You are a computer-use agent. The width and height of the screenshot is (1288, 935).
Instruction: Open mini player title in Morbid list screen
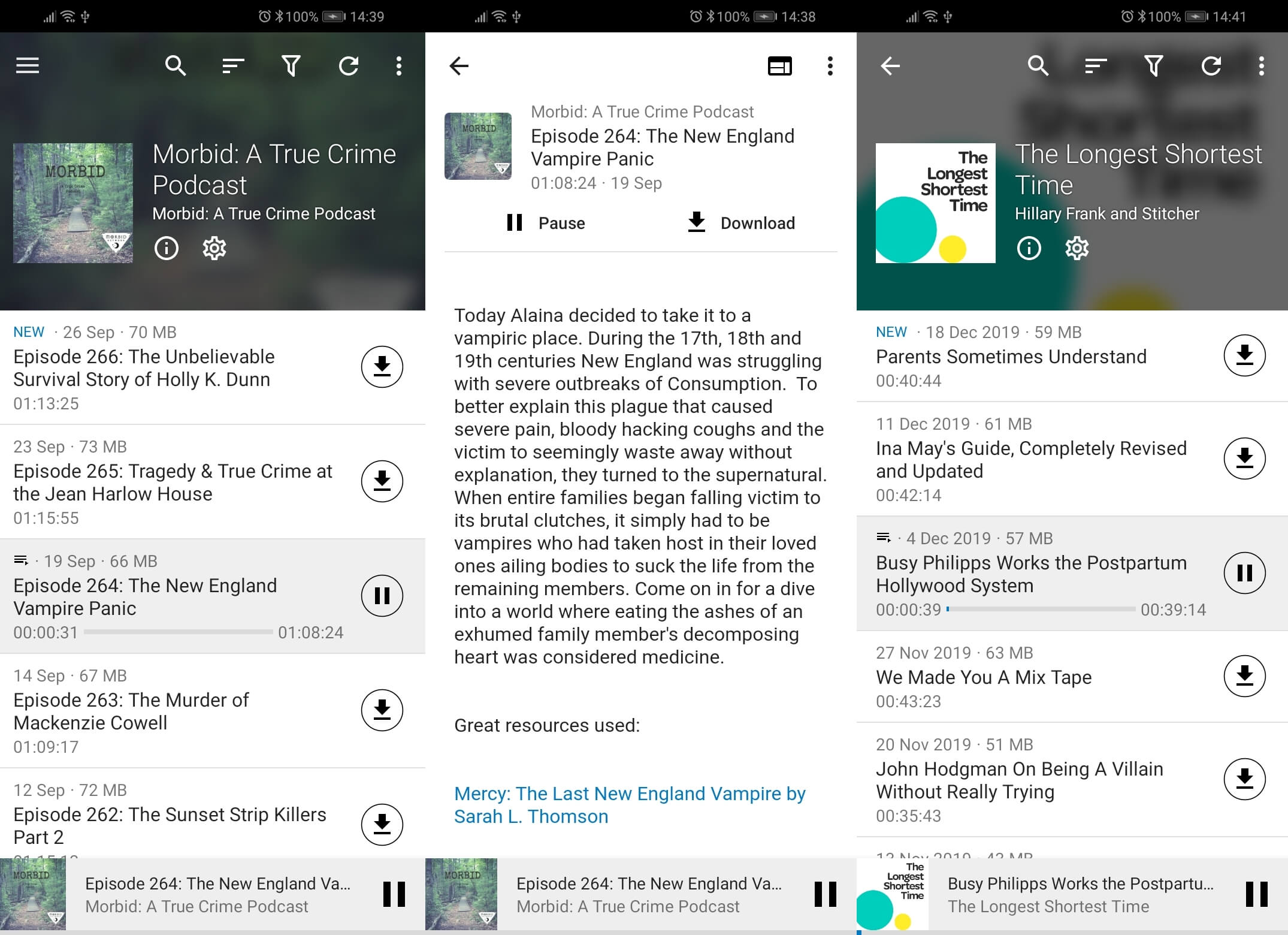pyautogui.click(x=218, y=883)
